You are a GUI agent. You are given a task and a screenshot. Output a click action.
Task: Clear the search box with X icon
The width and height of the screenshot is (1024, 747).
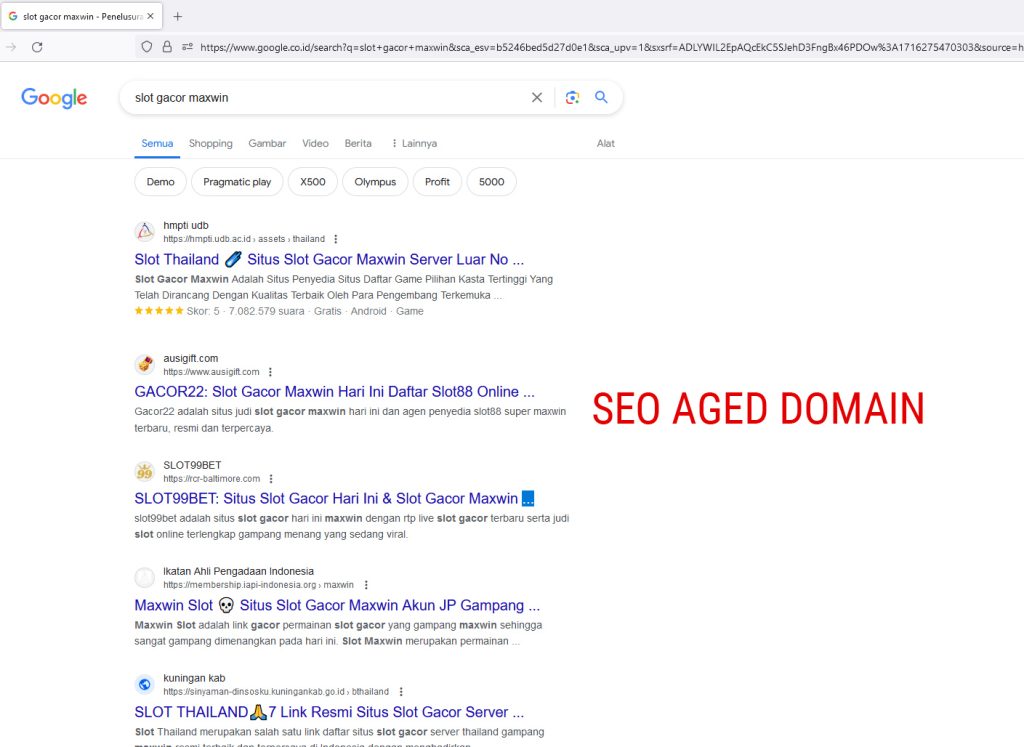(x=537, y=97)
